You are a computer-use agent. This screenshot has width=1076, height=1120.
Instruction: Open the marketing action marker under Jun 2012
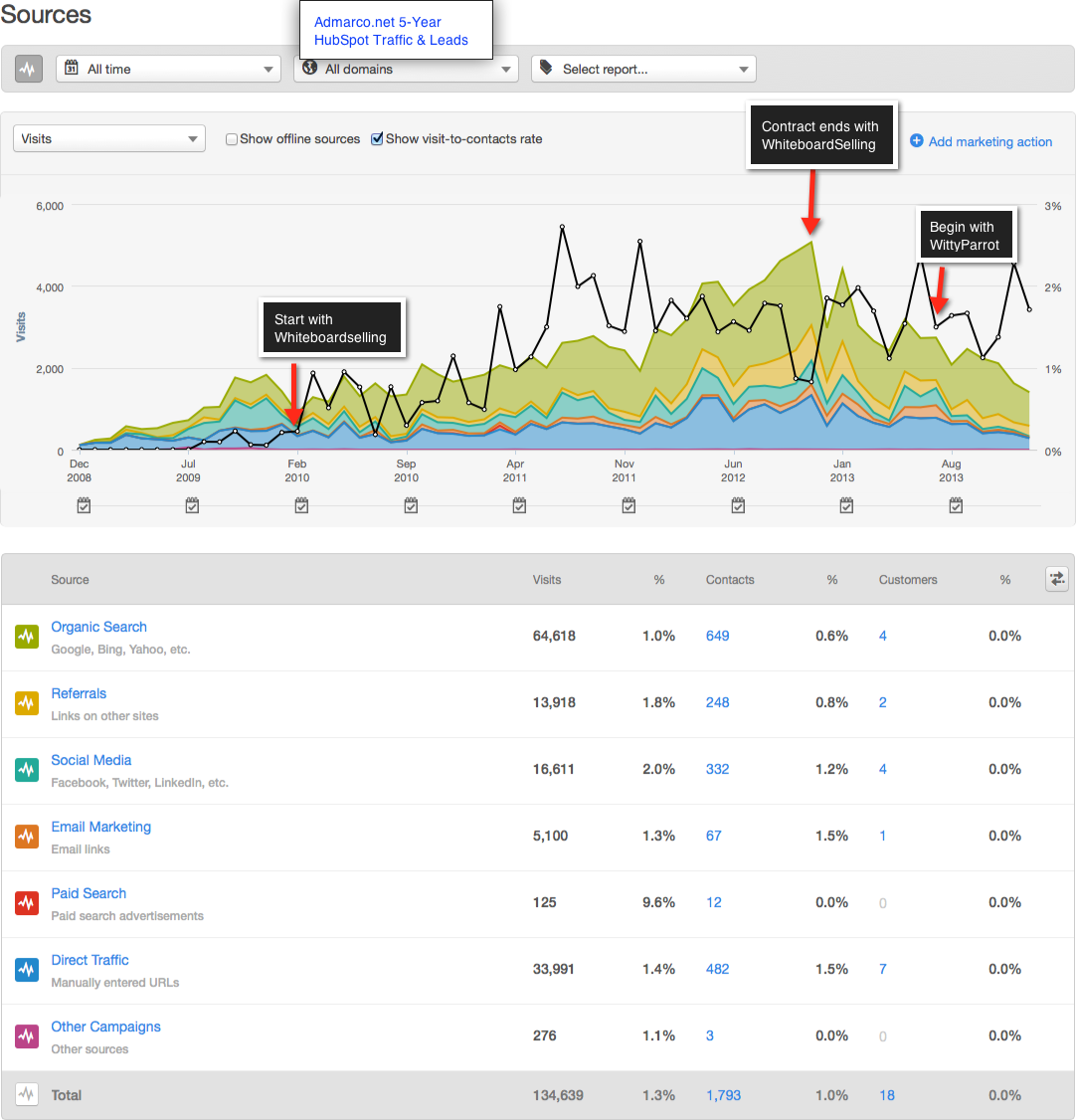[x=738, y=505]
